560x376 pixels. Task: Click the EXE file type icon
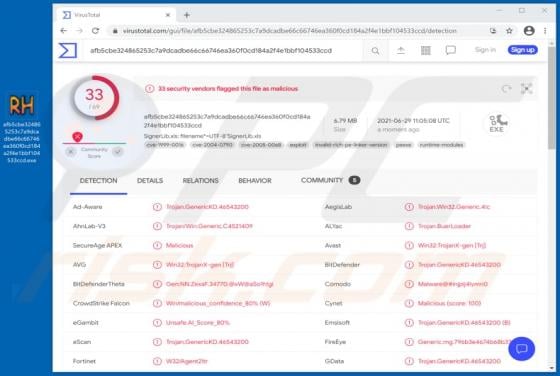coord(498,124)
